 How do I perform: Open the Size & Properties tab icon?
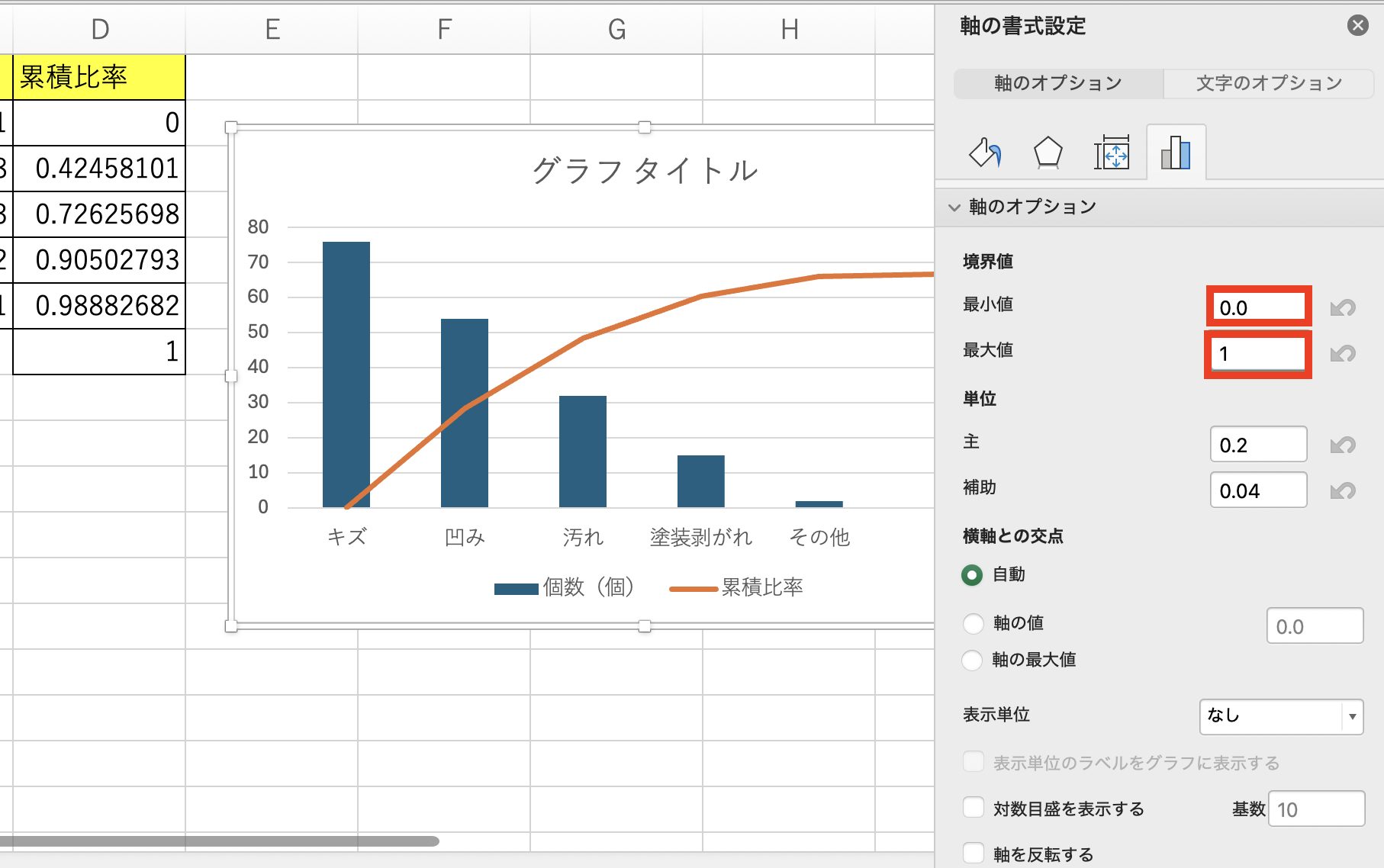pyautogui.click(x=1112, y=153)
